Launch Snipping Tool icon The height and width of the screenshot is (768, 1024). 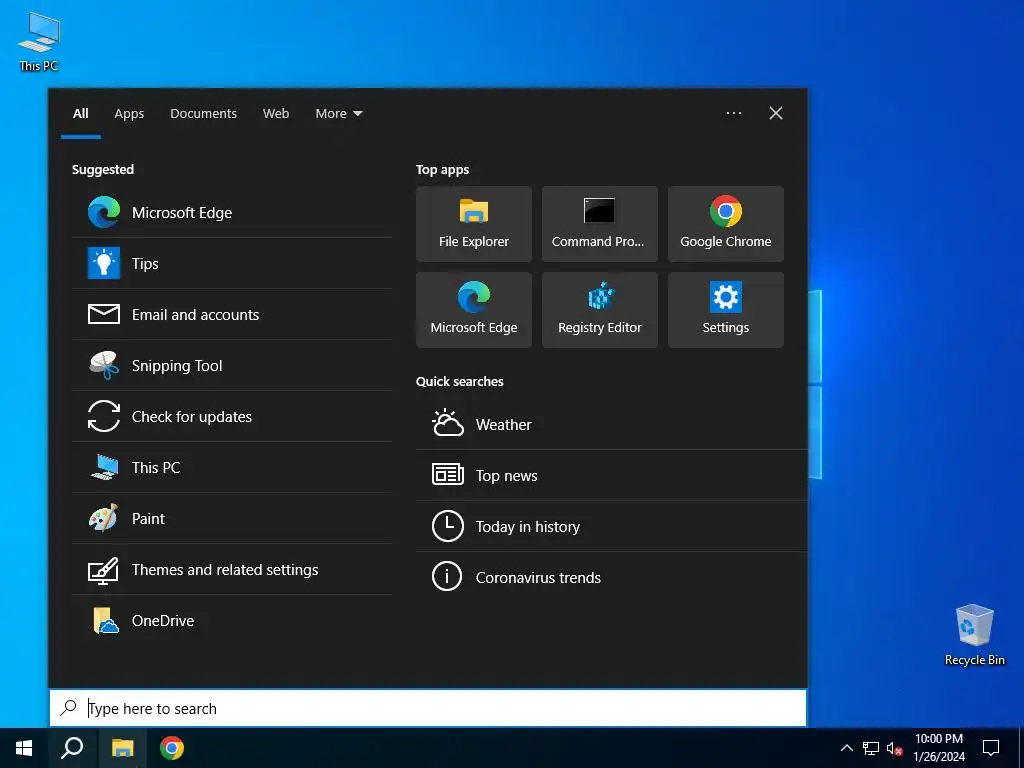pyautogui.click(x=104, y=365)
